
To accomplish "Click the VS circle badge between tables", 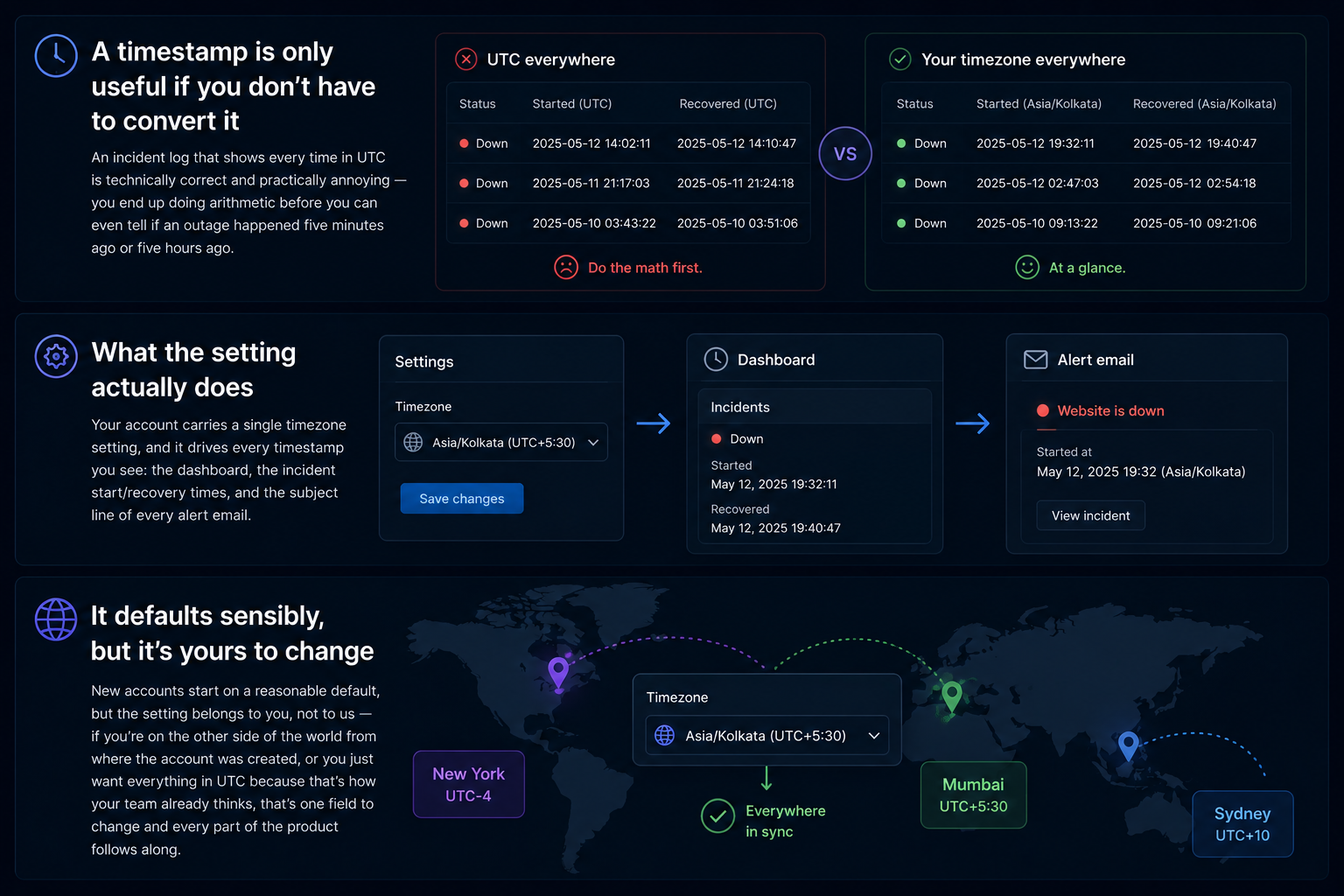I will tap(845, 153).
